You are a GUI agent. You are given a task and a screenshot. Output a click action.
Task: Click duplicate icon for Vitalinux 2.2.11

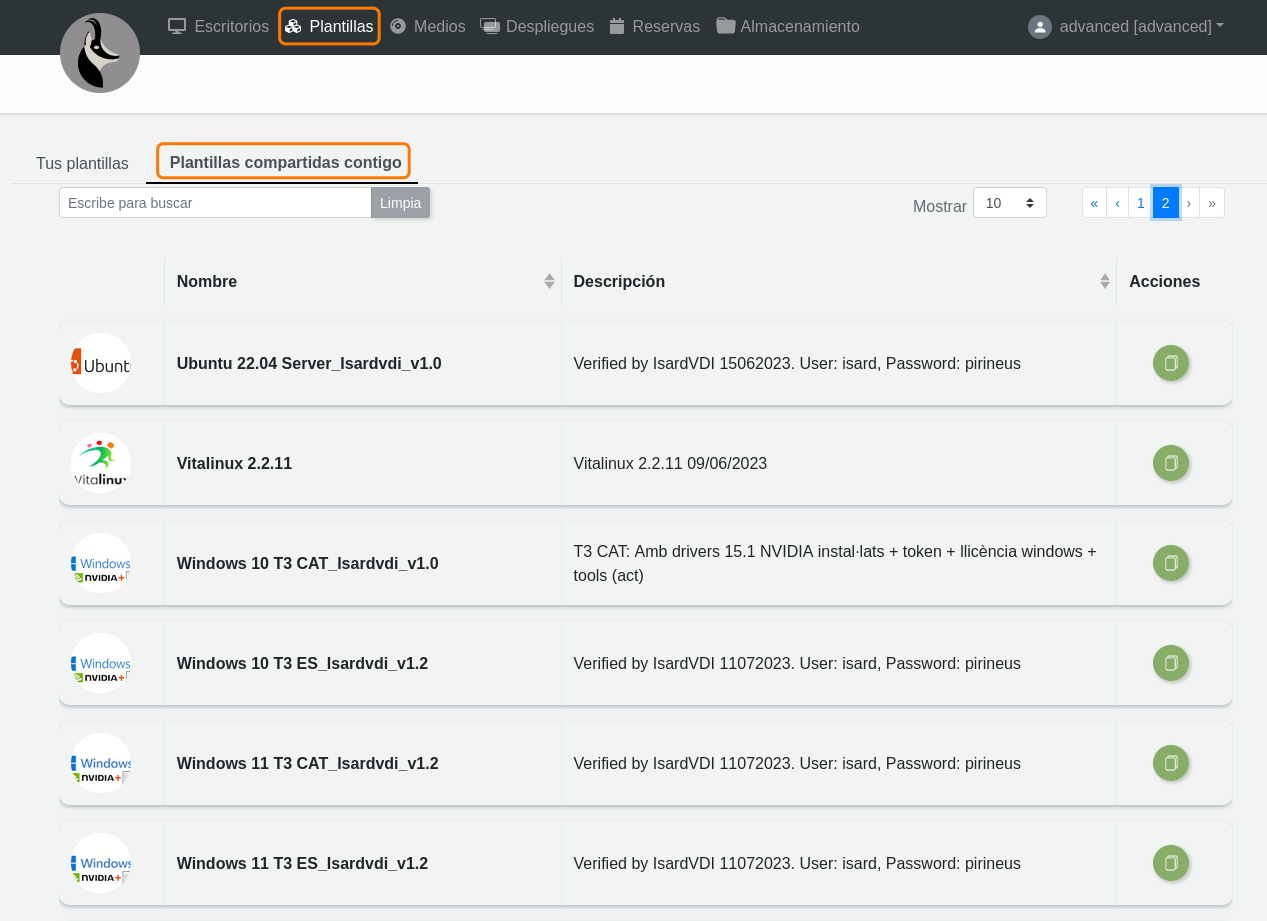point(1171,463)
